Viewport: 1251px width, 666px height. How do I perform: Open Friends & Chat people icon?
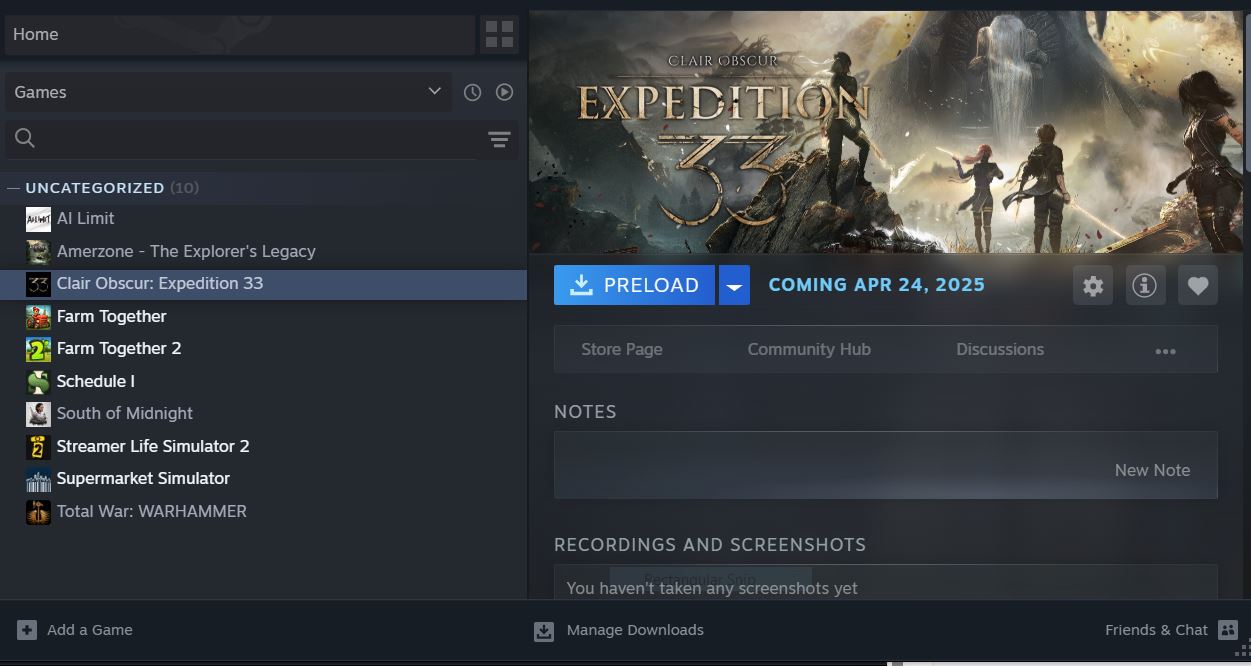point(1228,630)
